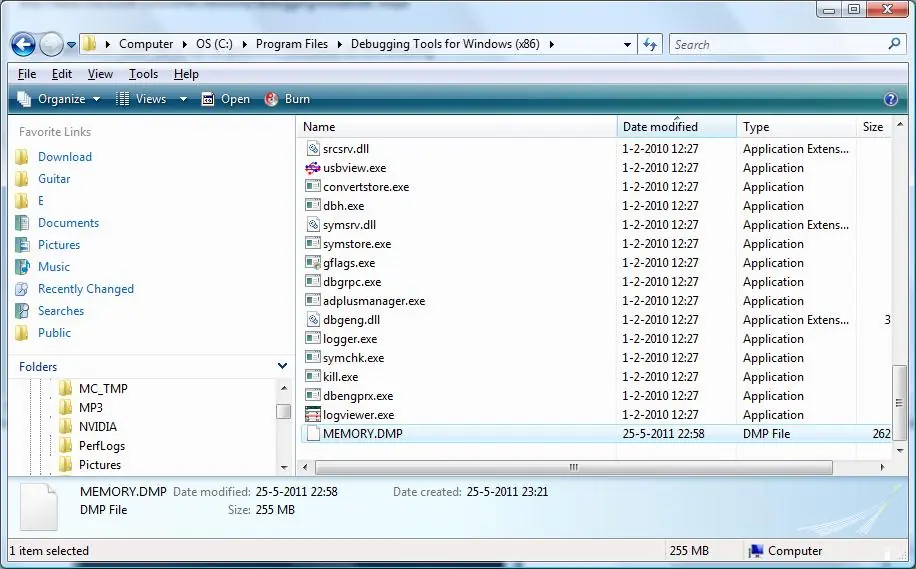Click the Recently Changed icon
Screen dimensions: 916x569
pyautogui.click(x=22, y=289)
